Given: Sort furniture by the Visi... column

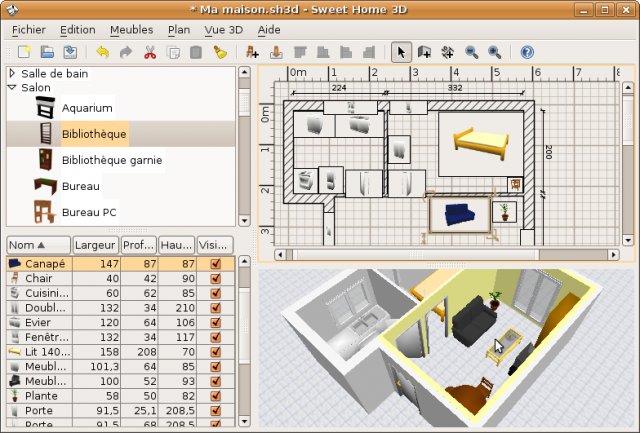Looking at the screenshot, I should pyautogui.click(x=215, y=245).
